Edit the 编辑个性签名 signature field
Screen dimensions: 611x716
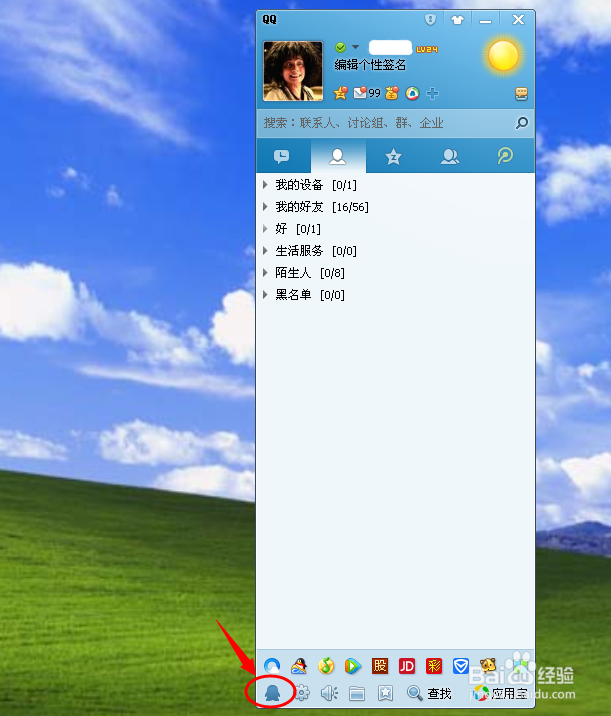pyautogui.click(x=370, y=65)
